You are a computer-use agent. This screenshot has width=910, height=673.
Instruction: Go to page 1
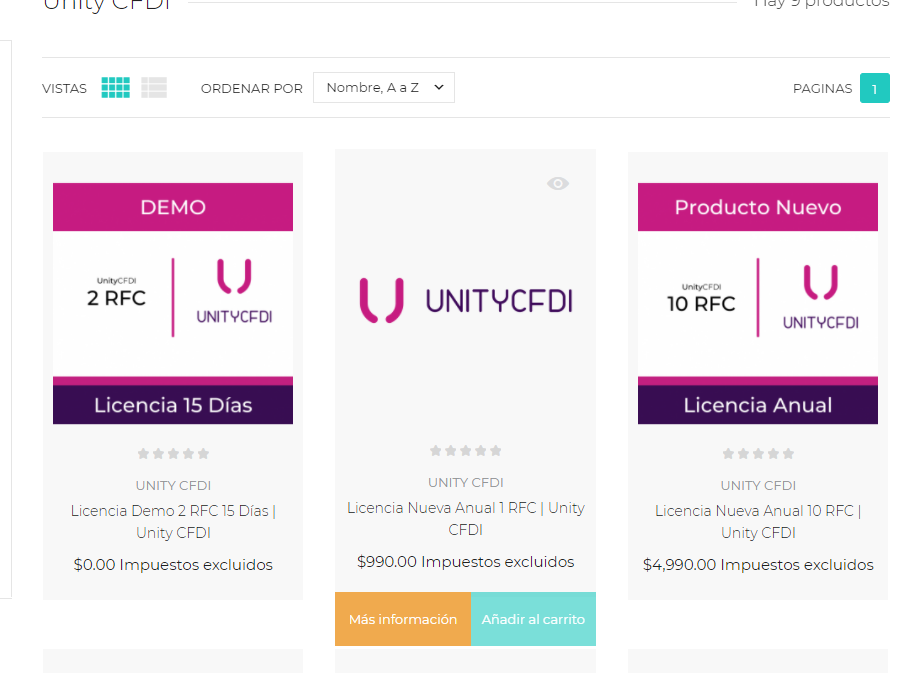875,88
